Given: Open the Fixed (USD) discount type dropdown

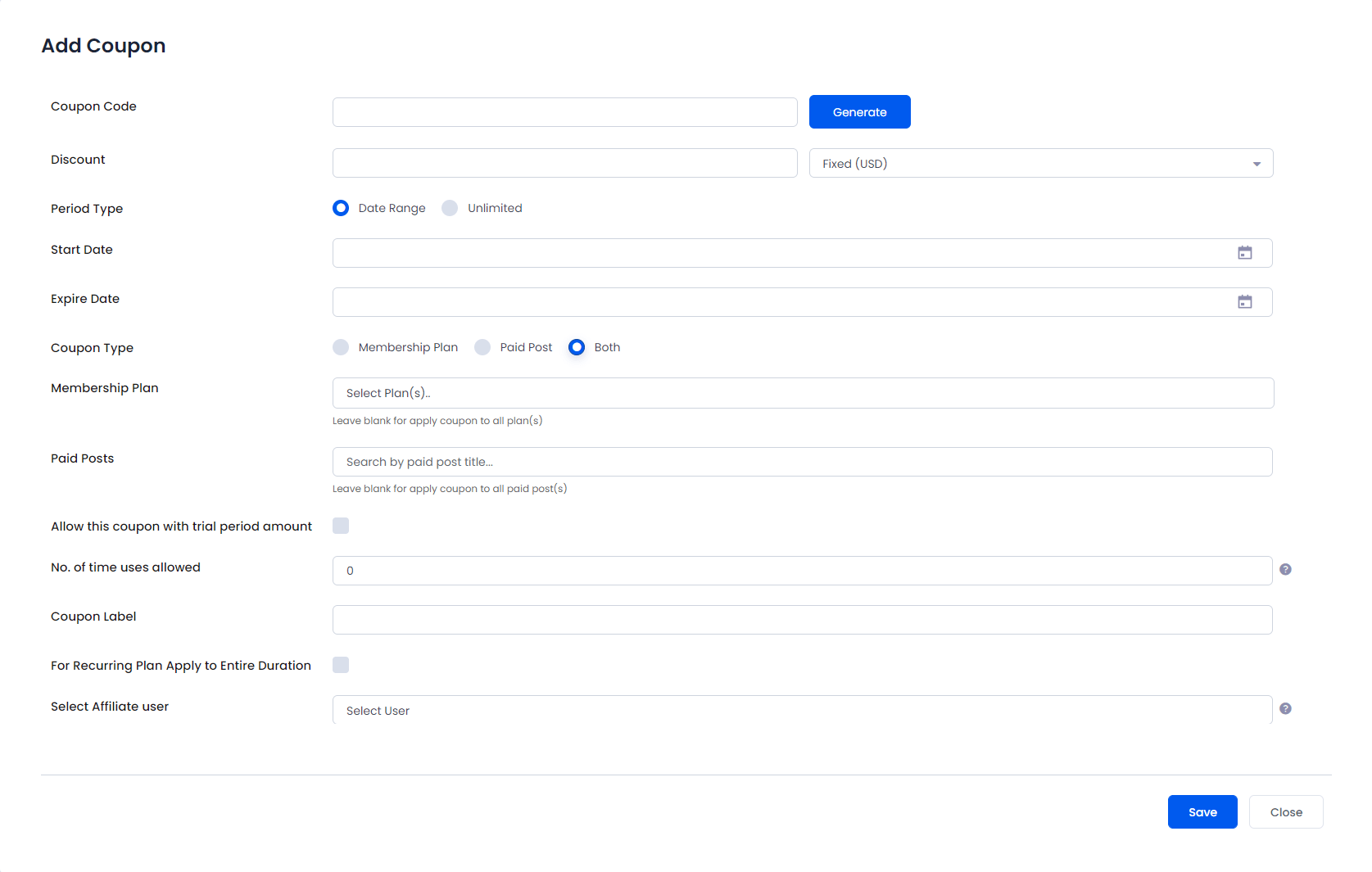Looking at the screenshot, I should pyautogui.click(x=1041, y=163).
